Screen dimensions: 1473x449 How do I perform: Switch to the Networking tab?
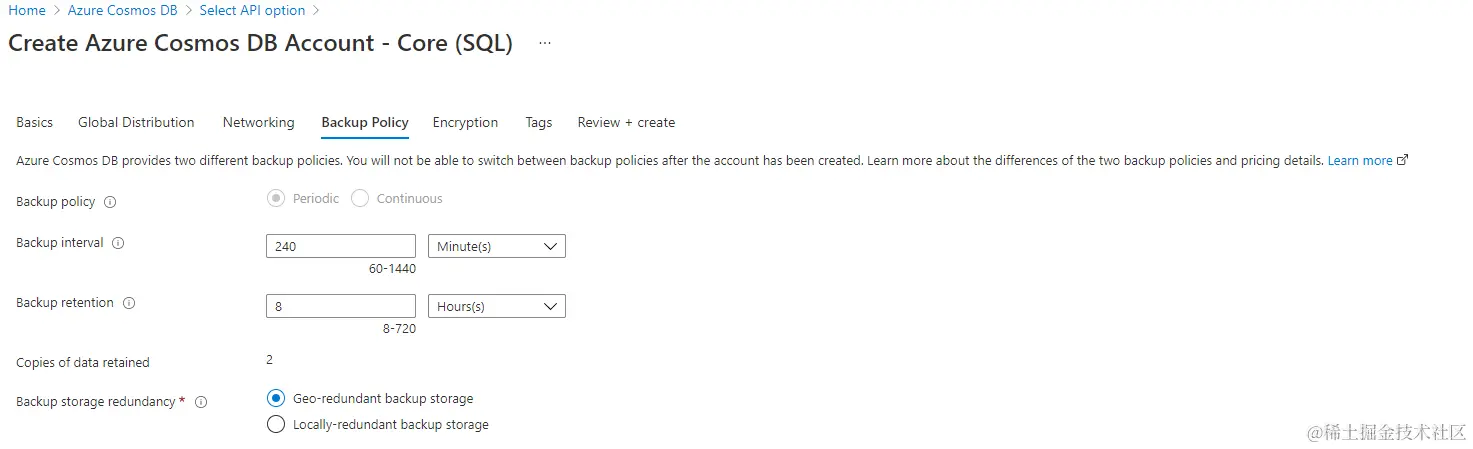click(x=258, y=122)
